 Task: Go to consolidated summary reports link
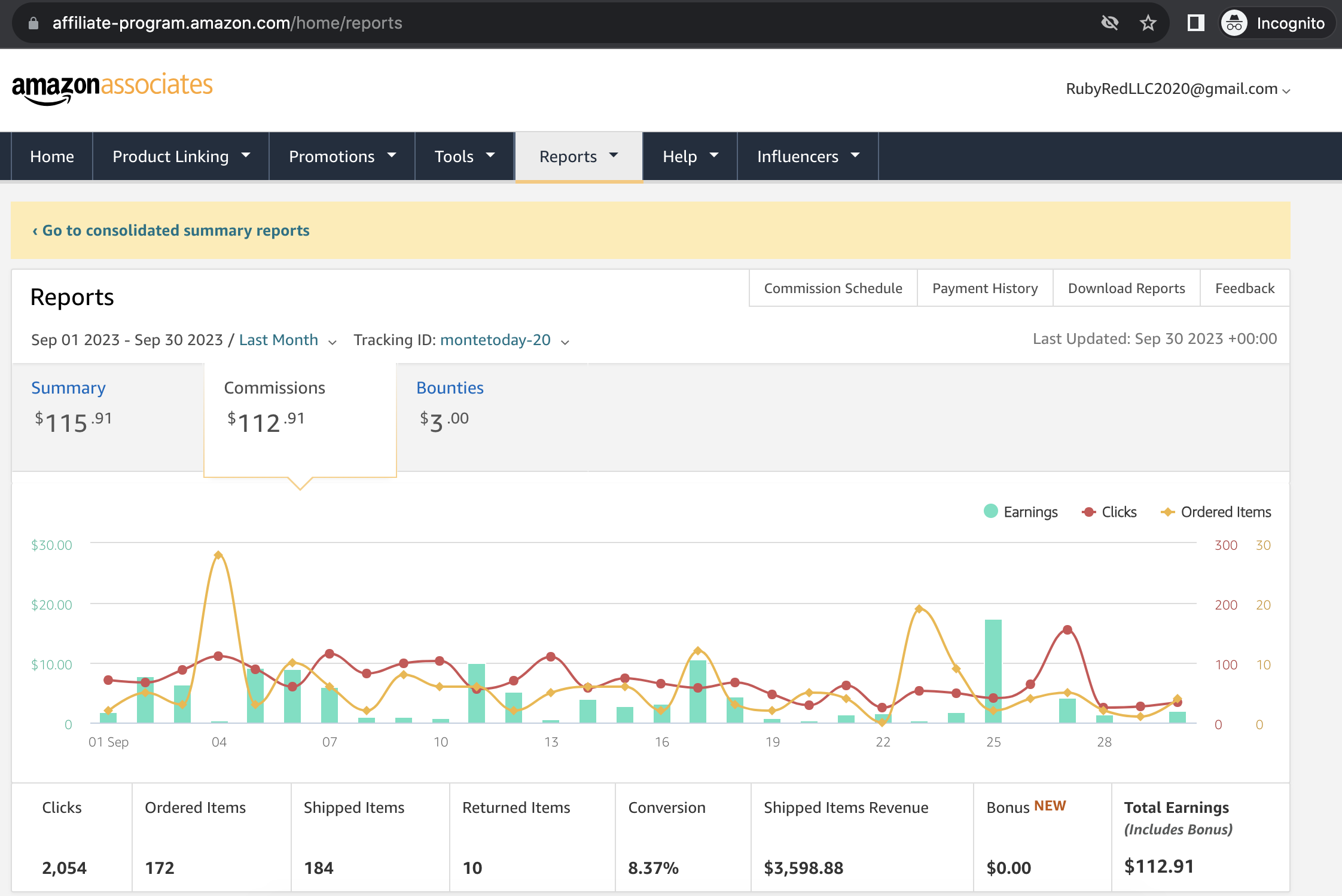pyautogui.click(x=171, y=230)
